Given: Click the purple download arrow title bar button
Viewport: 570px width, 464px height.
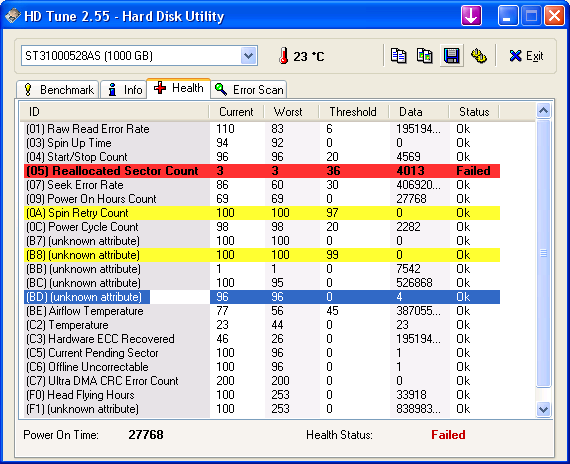Looking at the screenshot, I should tap(471, 16).
